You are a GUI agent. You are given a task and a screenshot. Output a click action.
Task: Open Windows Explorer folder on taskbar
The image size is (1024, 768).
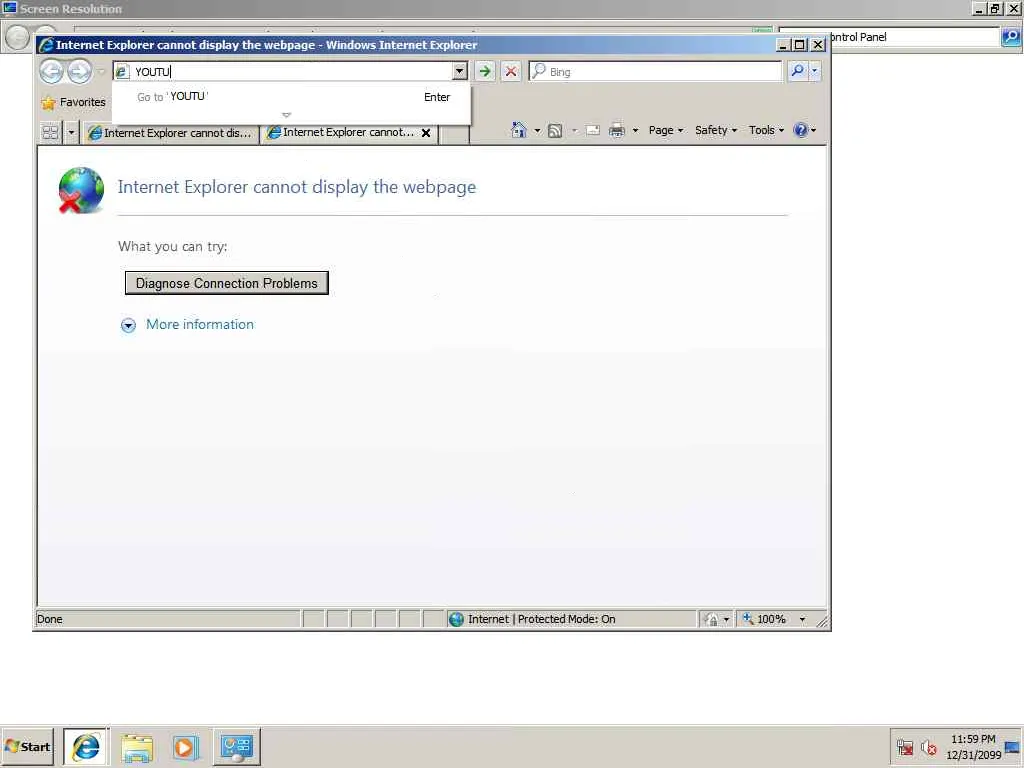coord(136,747)
